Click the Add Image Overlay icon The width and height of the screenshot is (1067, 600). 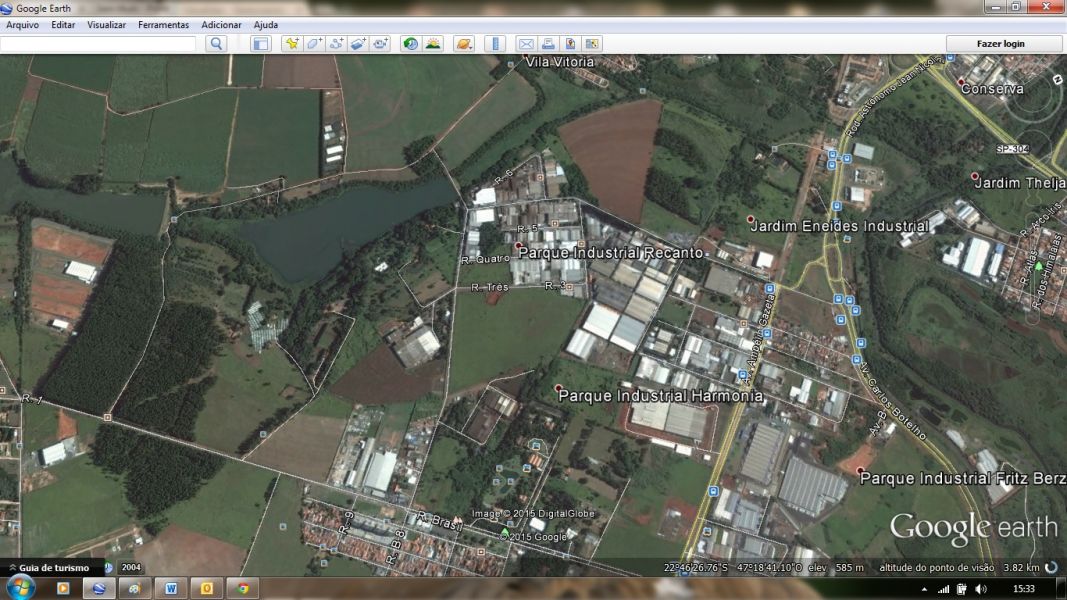(x=358, y=44)
